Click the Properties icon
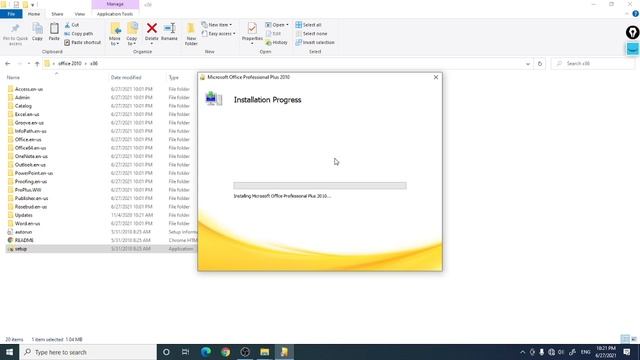 pyautogui.click(x=252, y=28)
